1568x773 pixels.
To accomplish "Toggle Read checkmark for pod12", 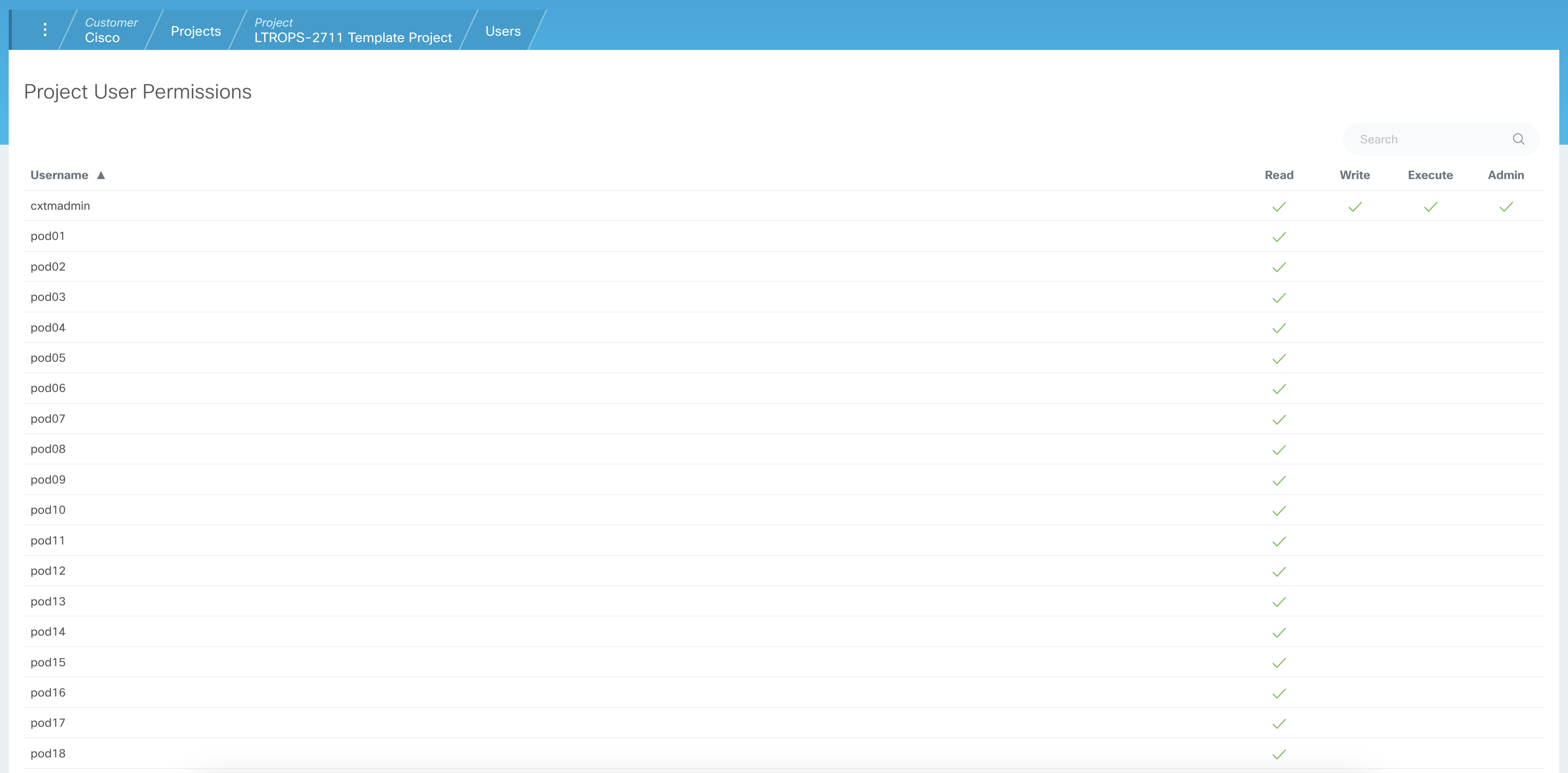I will (x=1279, y=572).
